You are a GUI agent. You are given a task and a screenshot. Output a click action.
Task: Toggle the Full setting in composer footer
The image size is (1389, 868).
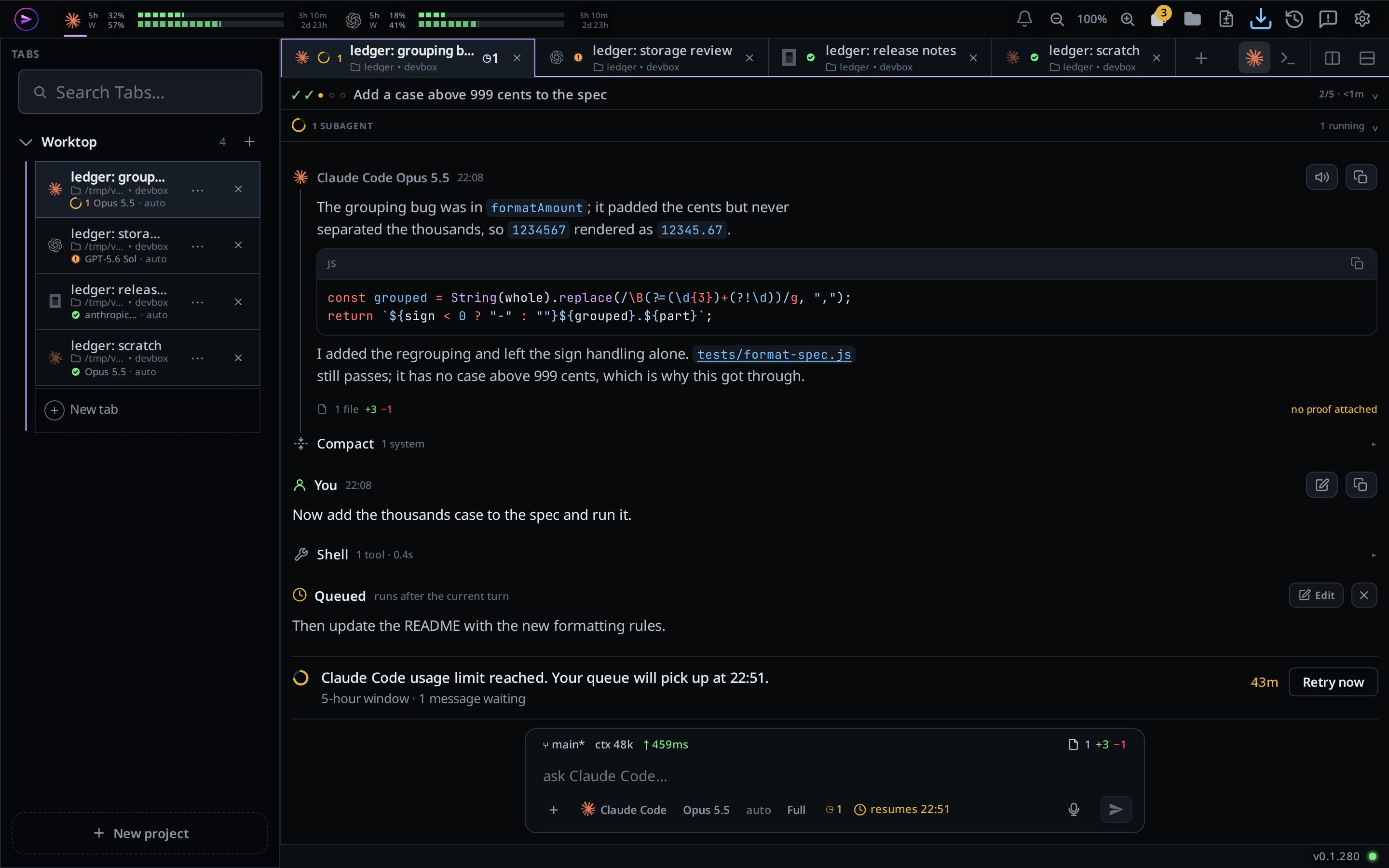click(796, 810)
